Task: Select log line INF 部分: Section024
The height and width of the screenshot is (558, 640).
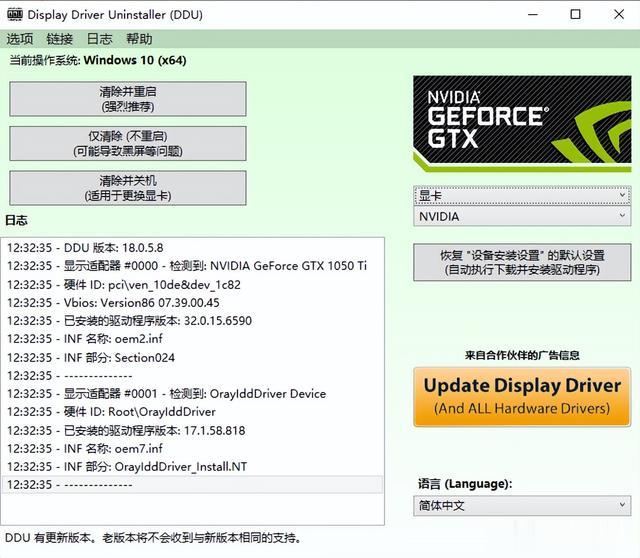Action: pos(192,358)
